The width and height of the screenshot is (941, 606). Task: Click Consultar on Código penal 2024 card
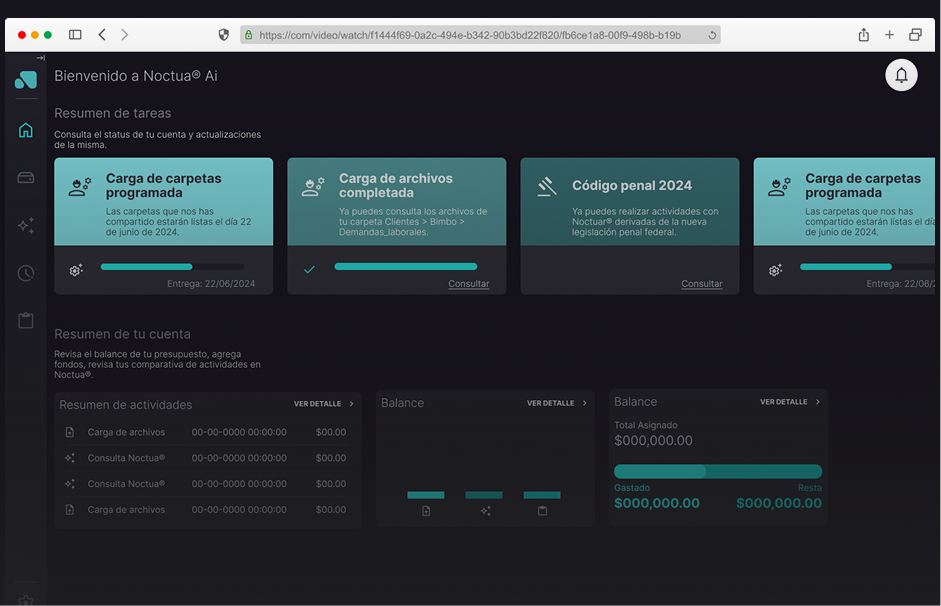click(701, 284)
